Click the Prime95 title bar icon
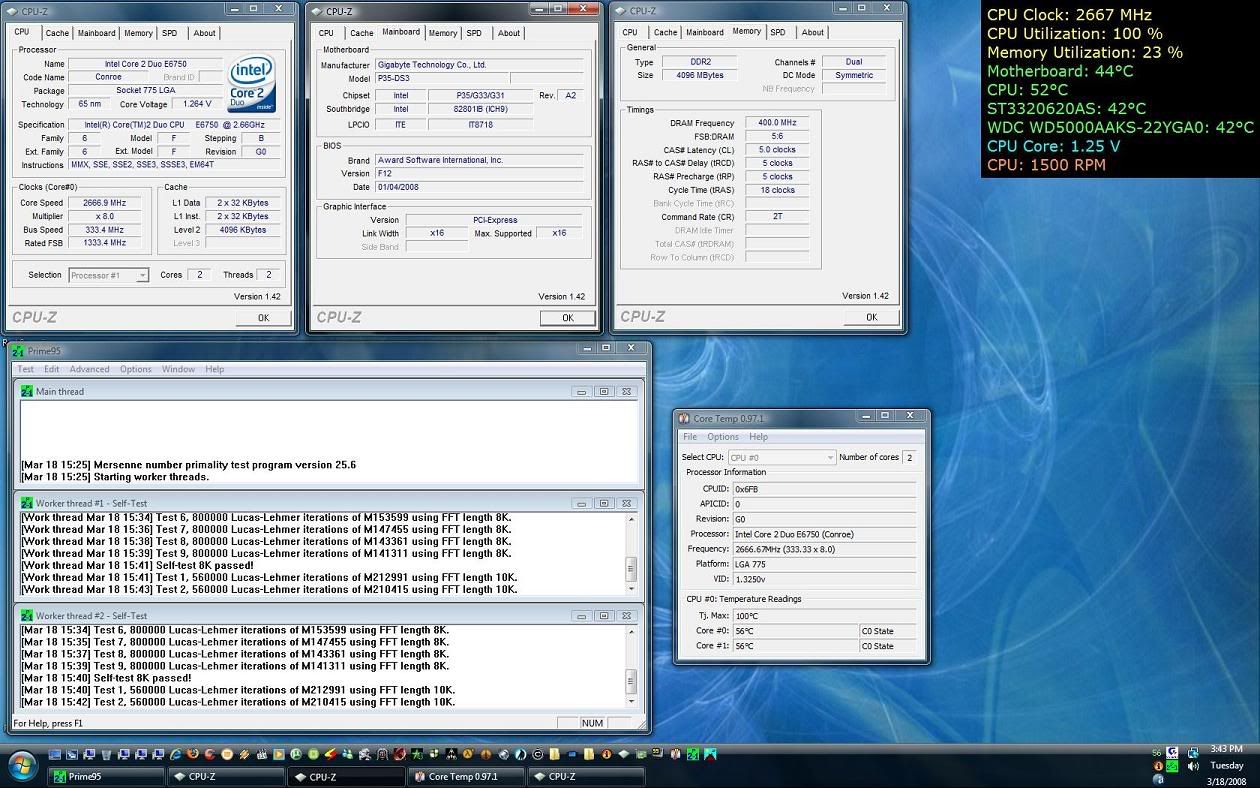The width and height of the screenshot is (1260, 788). [x=18, y=350]
